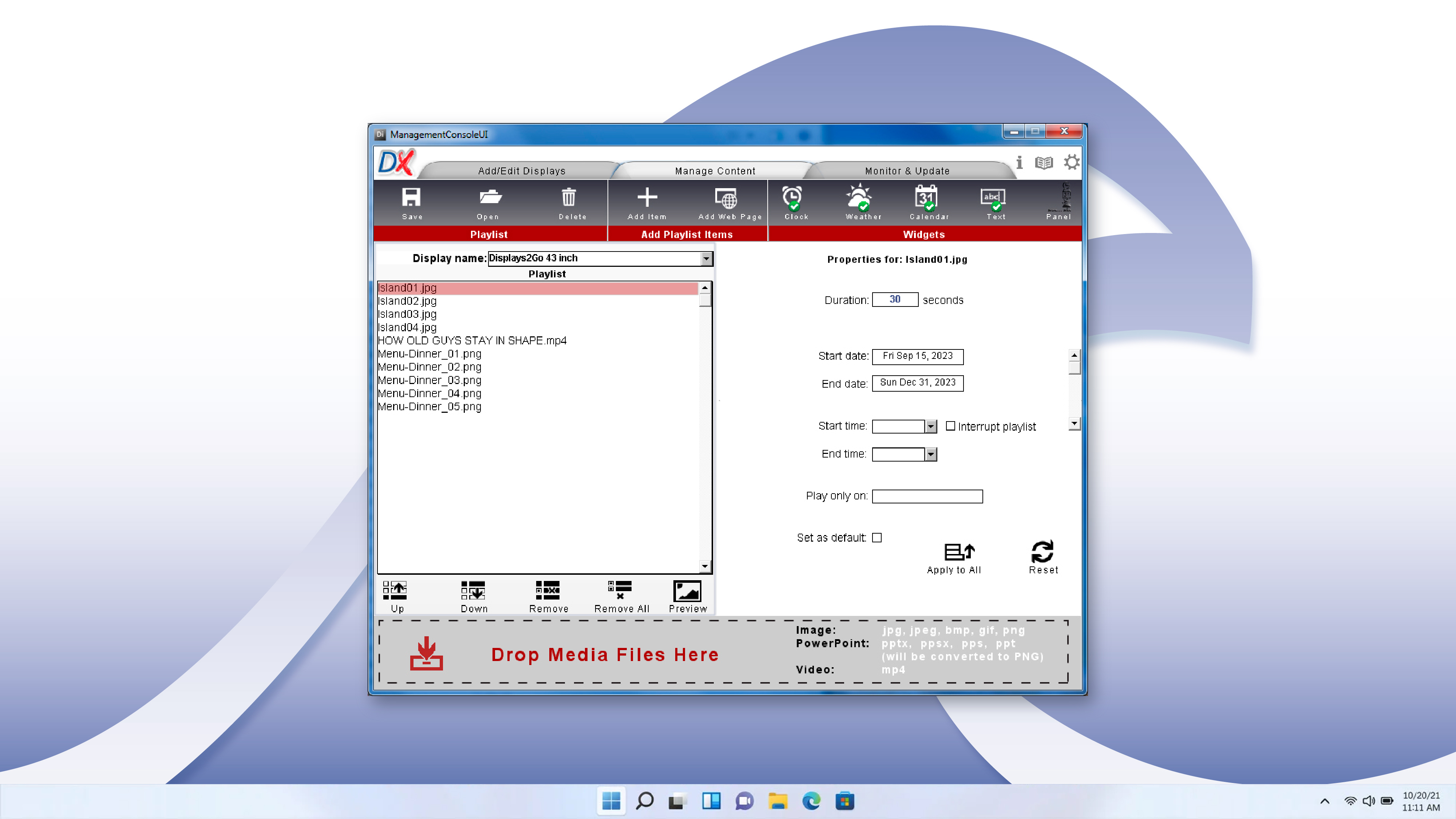Click the Add Web Page icon
1456x819 pixels.
point(726,198)
